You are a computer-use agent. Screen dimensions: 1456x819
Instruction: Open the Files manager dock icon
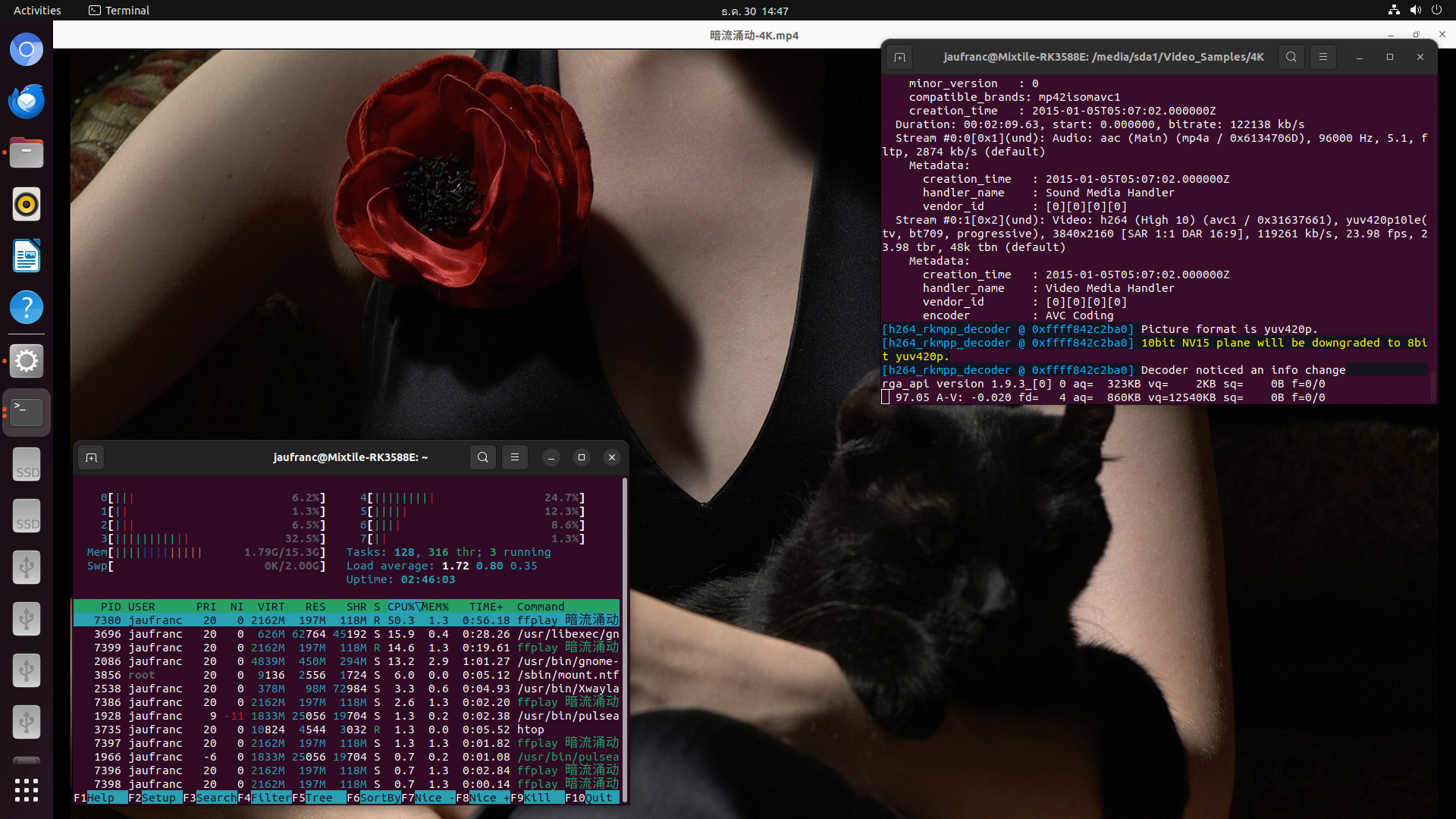tap(27, 153)
